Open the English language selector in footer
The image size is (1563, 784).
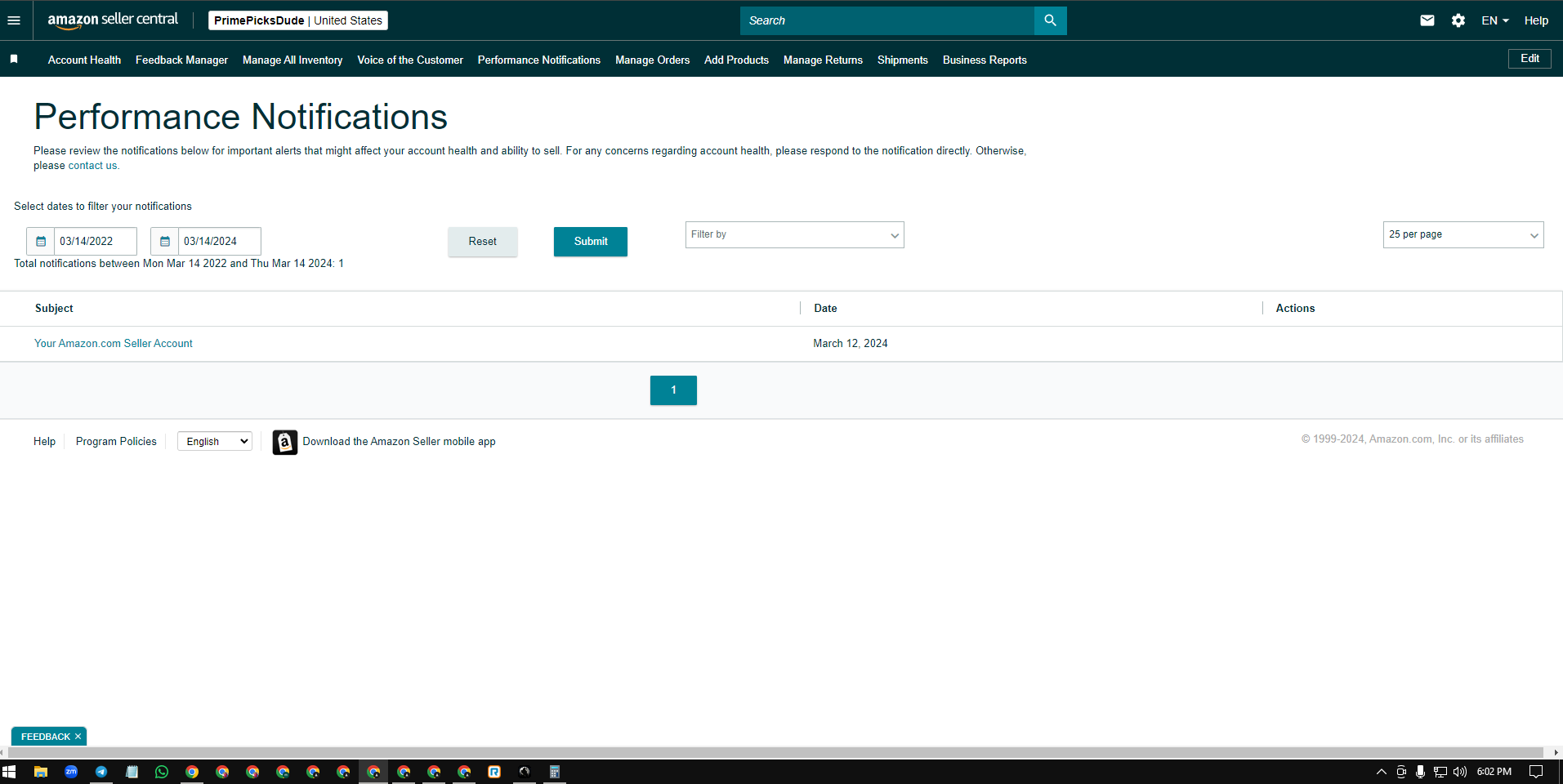(x=215, y=442)
